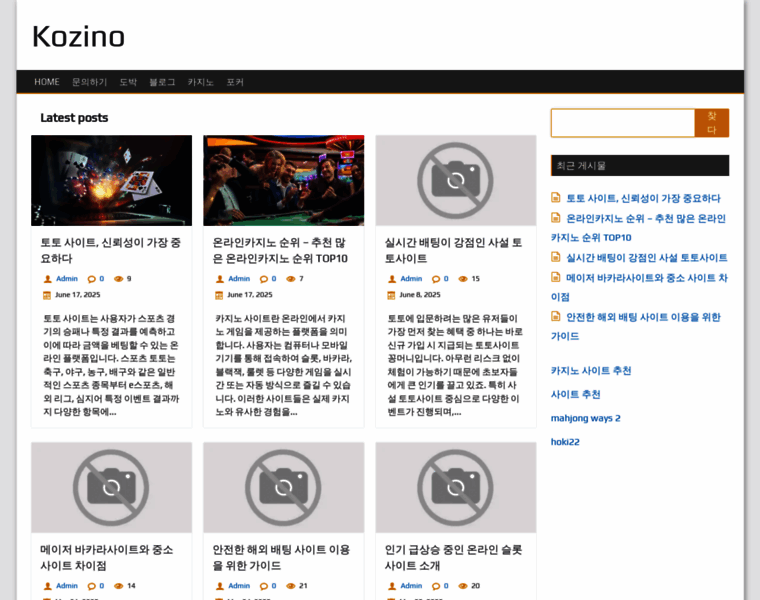The image size is (760, 600).
Task: Click Admin author link on 토토 사이트 post
Action: coord(67,279)
